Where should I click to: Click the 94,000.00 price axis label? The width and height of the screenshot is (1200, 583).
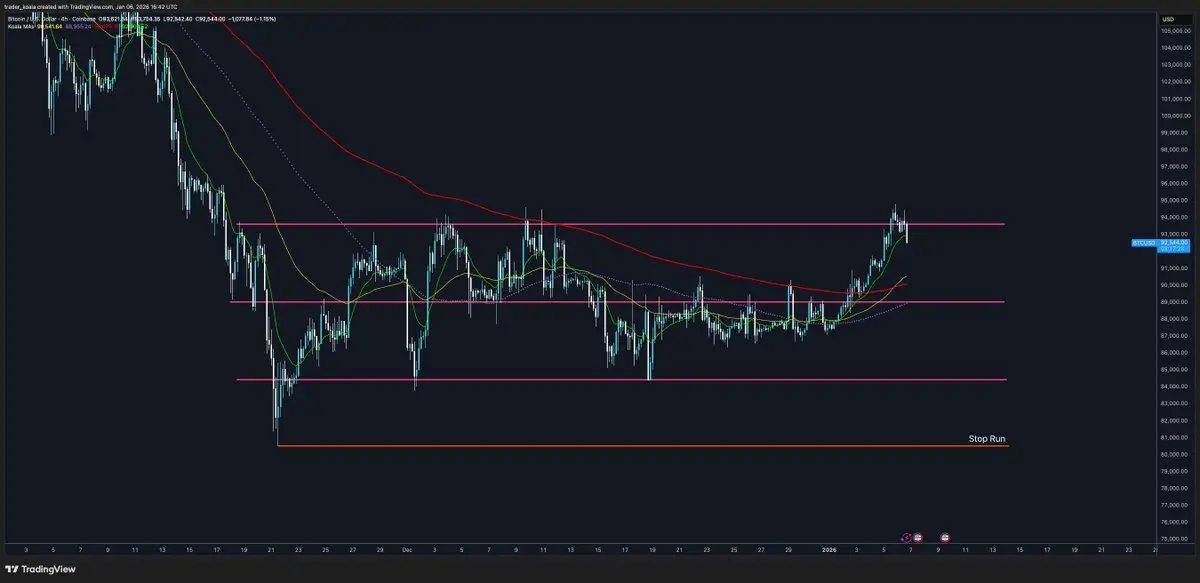(1174, 218)
